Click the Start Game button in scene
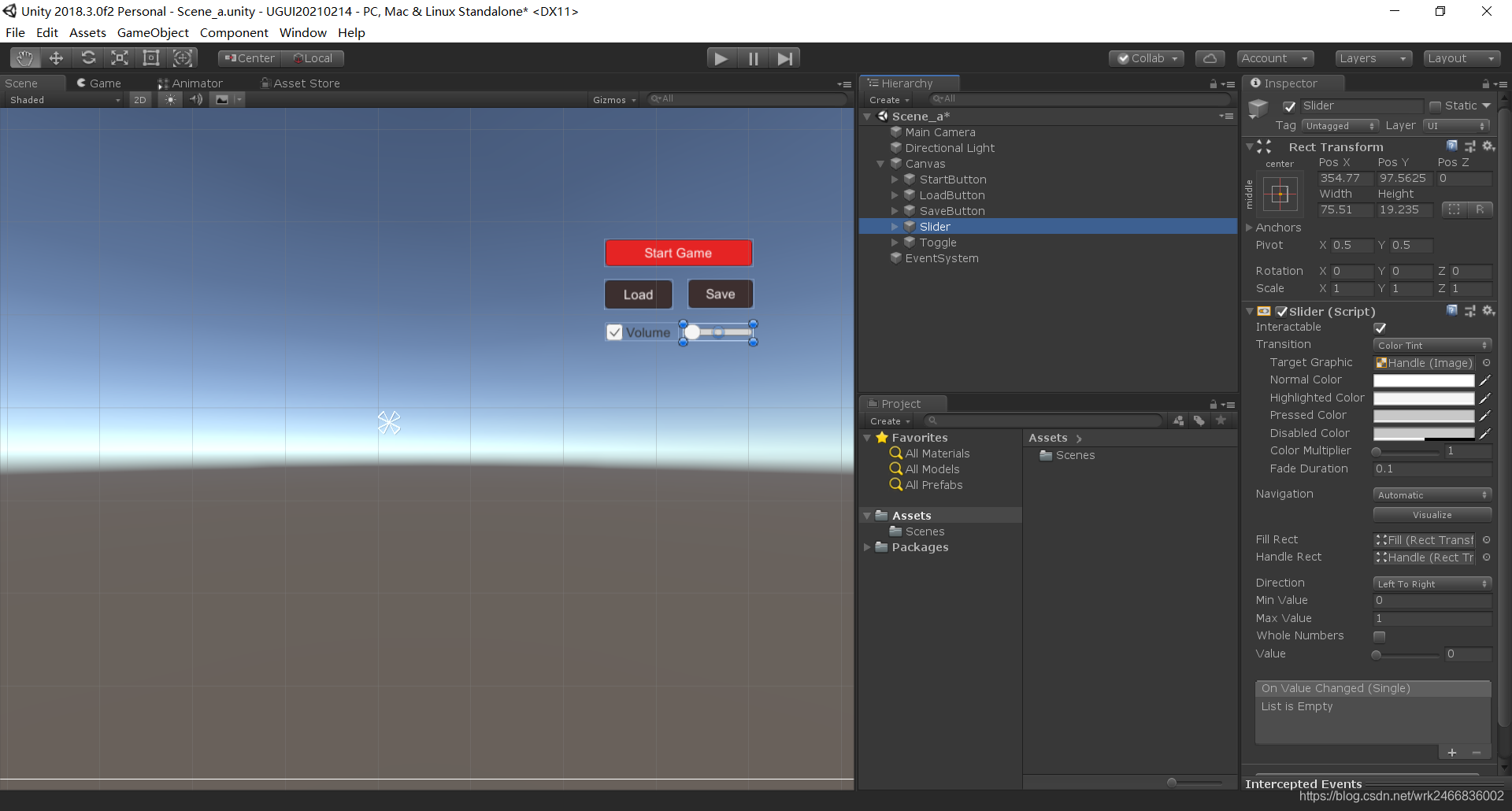1512x811 pixels. click(x=678, y=253)
